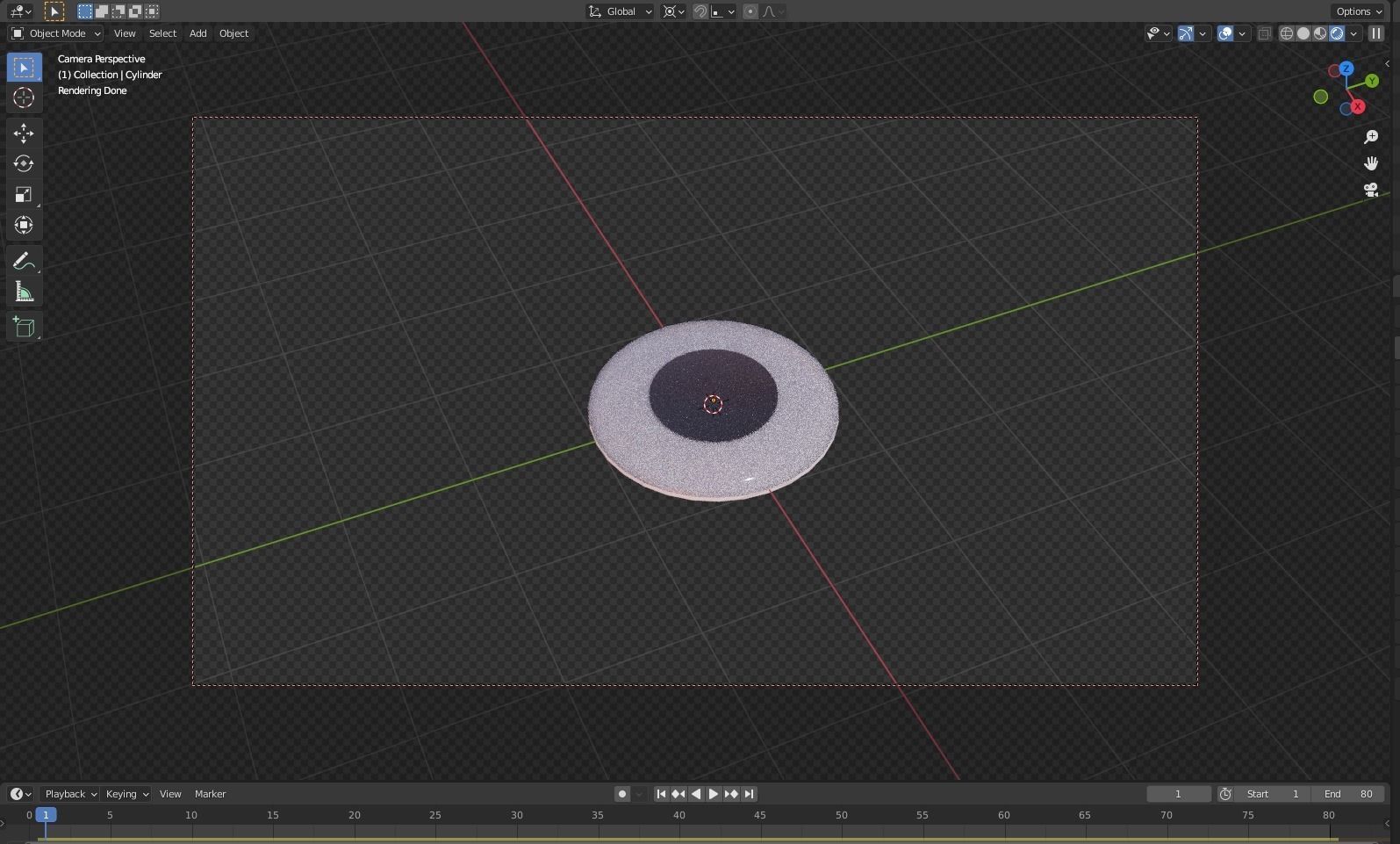
Task: Set selection mode to Extend
Action: coord(102,11)
